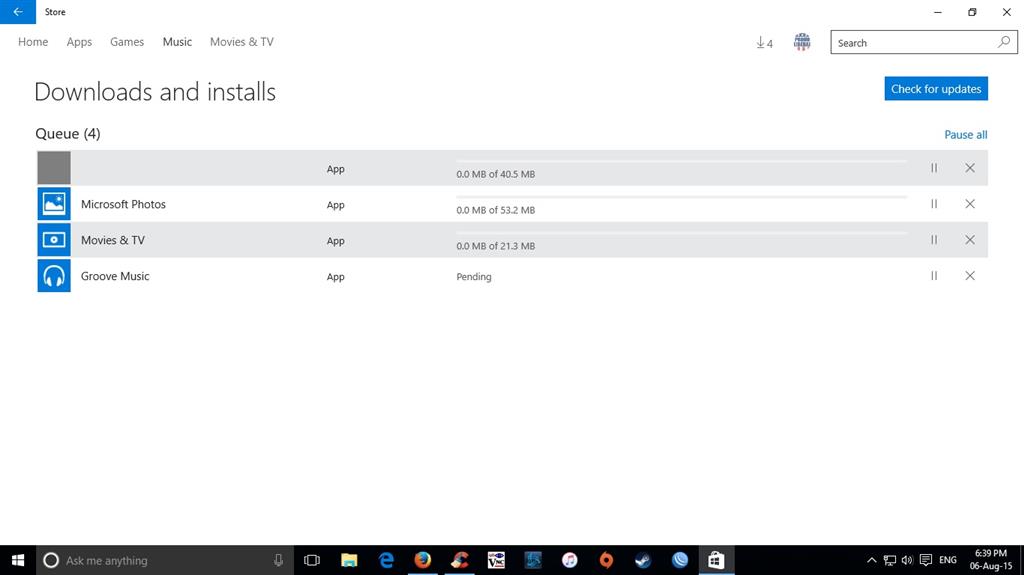Screen dimensions: 1024x575
Task: Show hidden system tray icons
Action: [871, 560]
